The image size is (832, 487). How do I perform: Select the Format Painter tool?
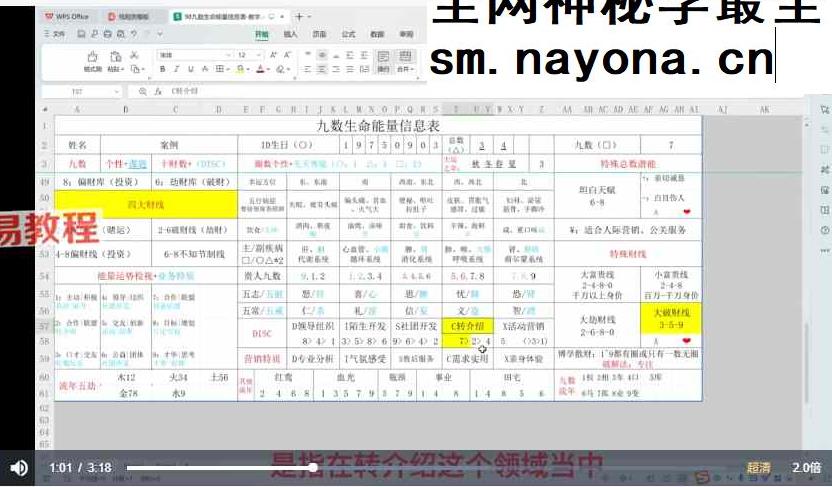92,60
